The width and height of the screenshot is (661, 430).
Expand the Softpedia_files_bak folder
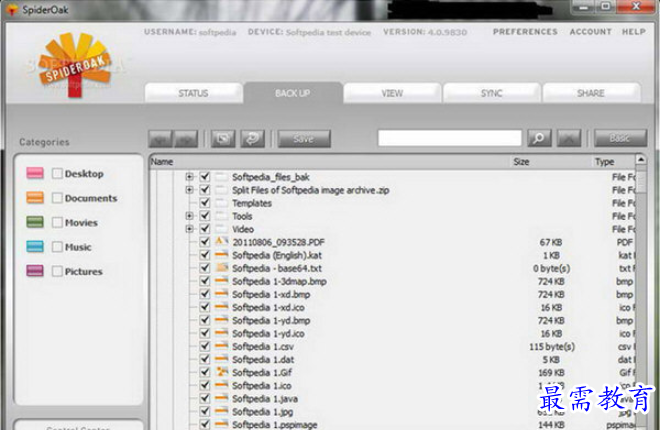190,177
